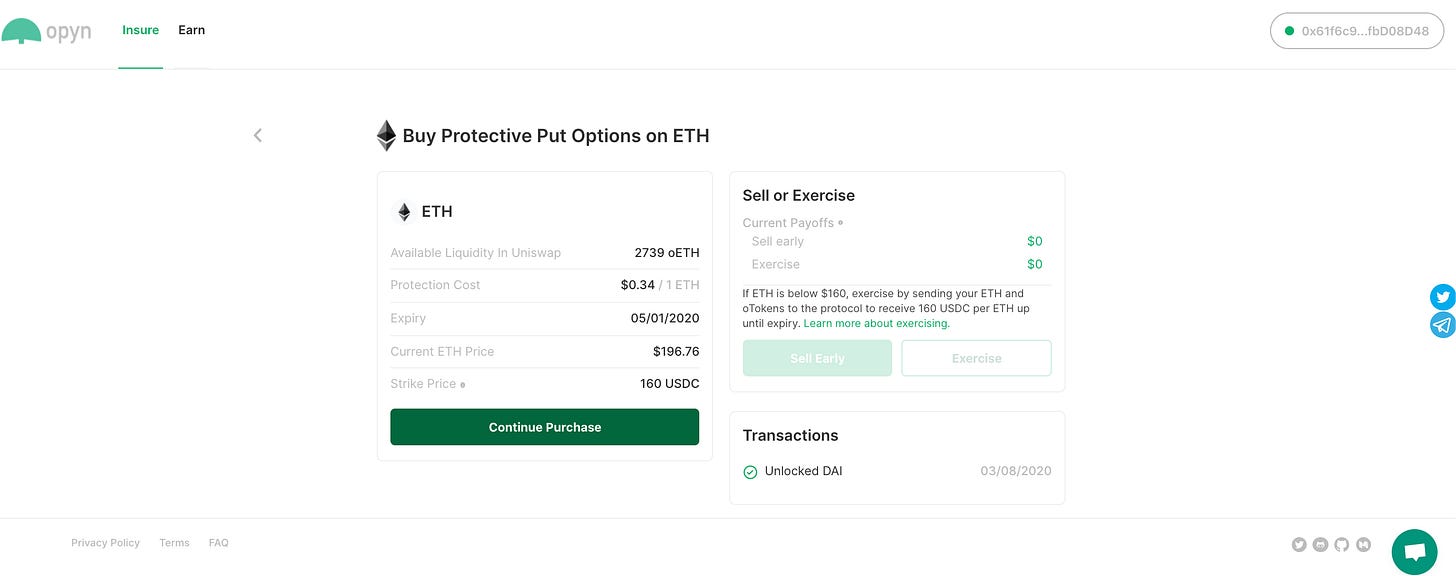Show info tooltip next to Strike Price

463,385
